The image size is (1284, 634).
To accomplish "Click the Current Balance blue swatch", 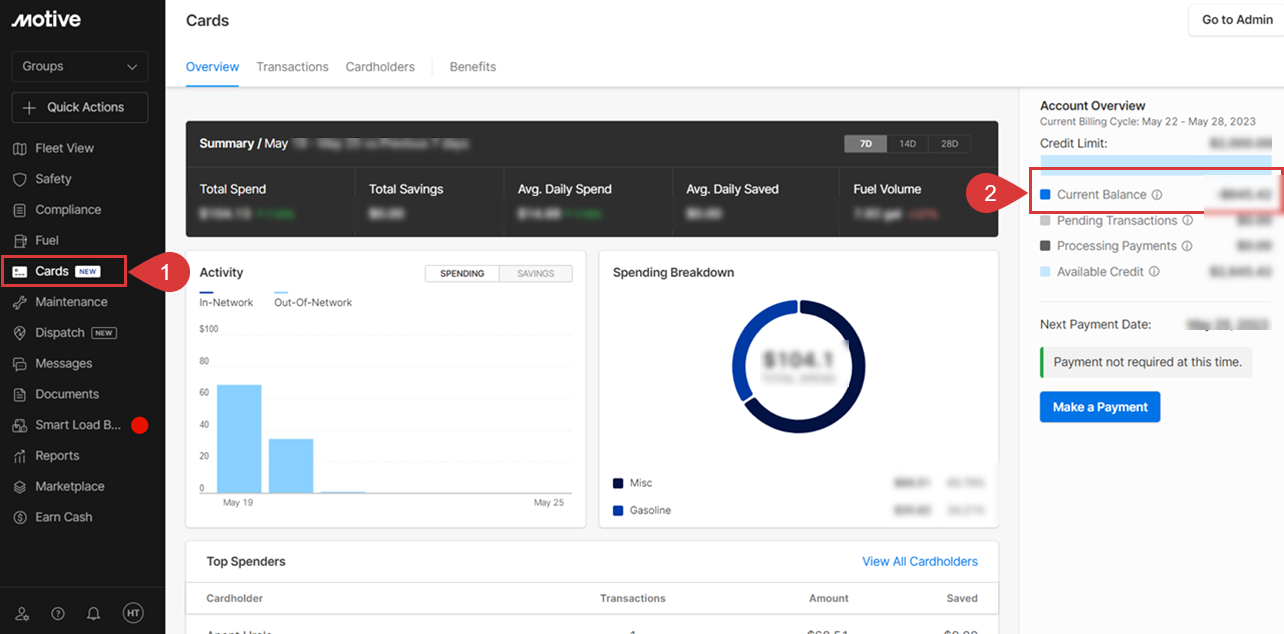I will pos(1045,195).
